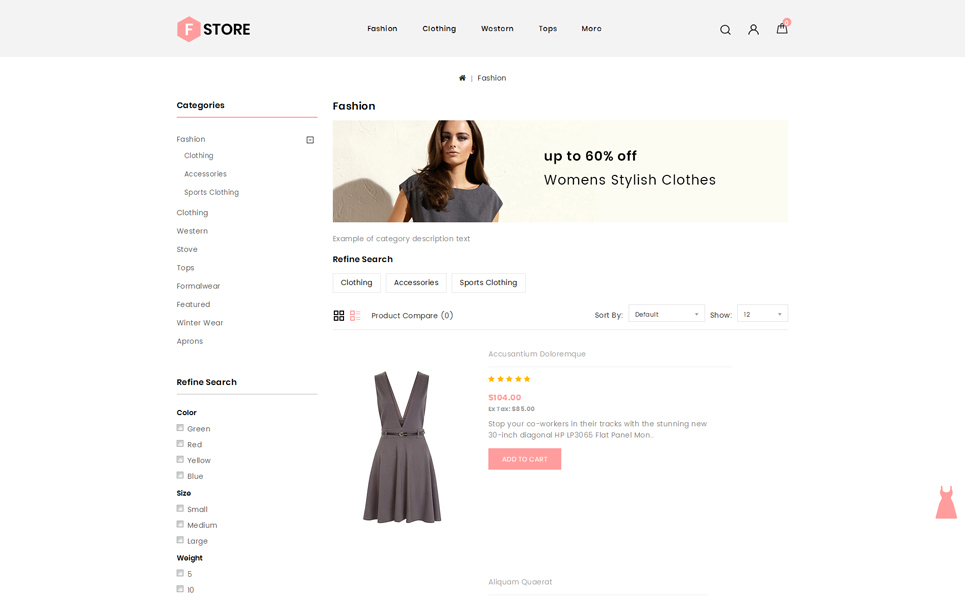Image resolution: width=965 pixels, height=600 pixels.
Task: Click the F STORE logo
Action: [x=214, y=29]
